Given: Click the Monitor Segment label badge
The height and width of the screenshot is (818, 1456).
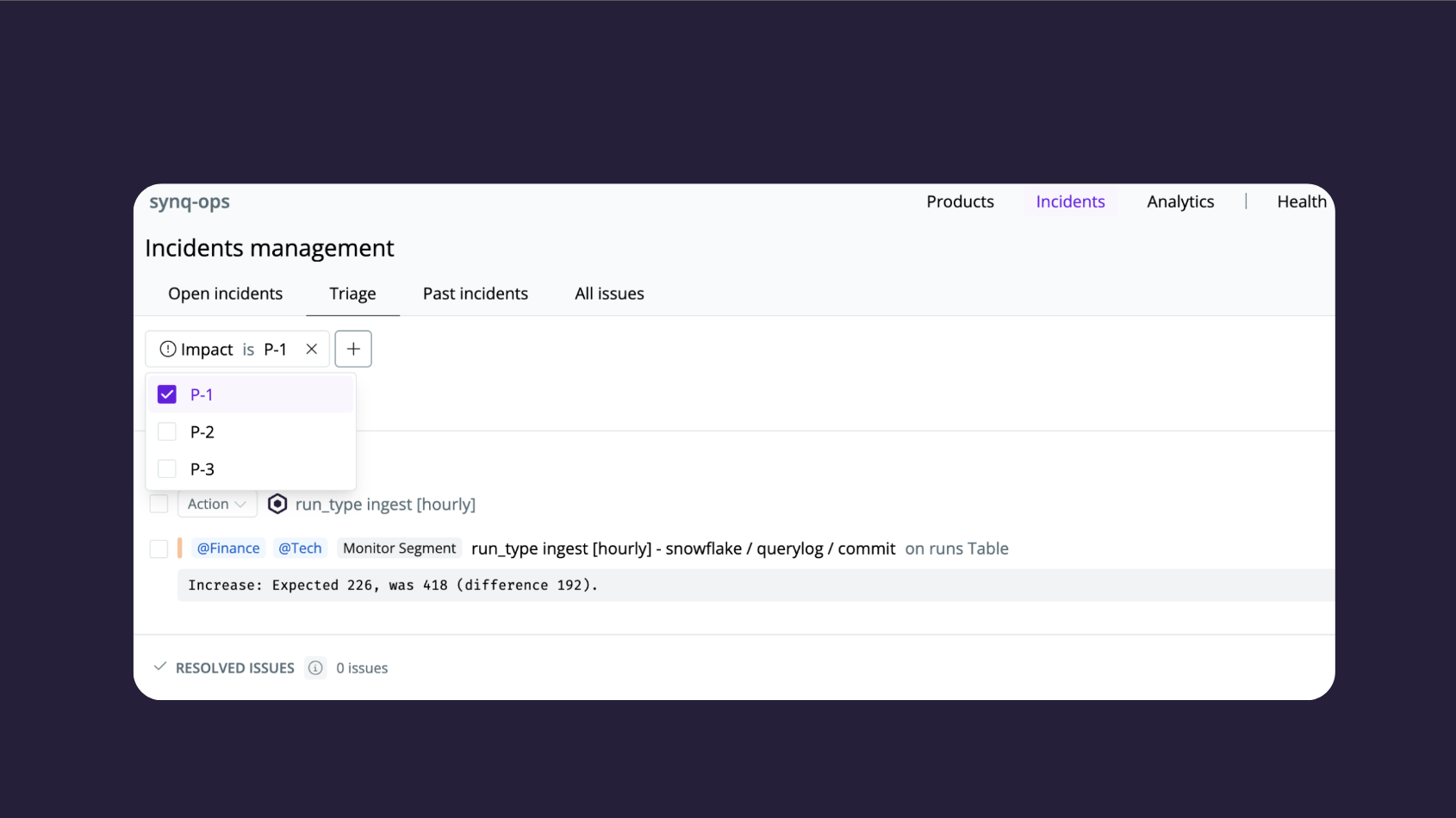Looking at the screenshot, I should tap(399, 548).
